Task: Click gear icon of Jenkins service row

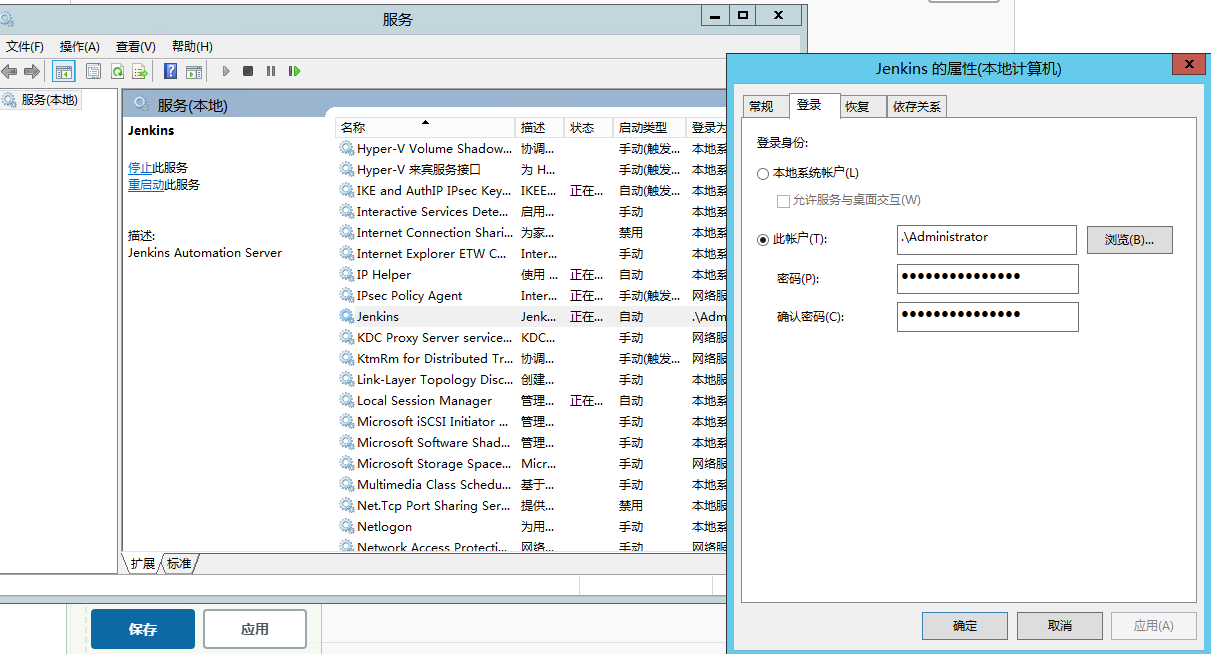Action: [347, 316]
